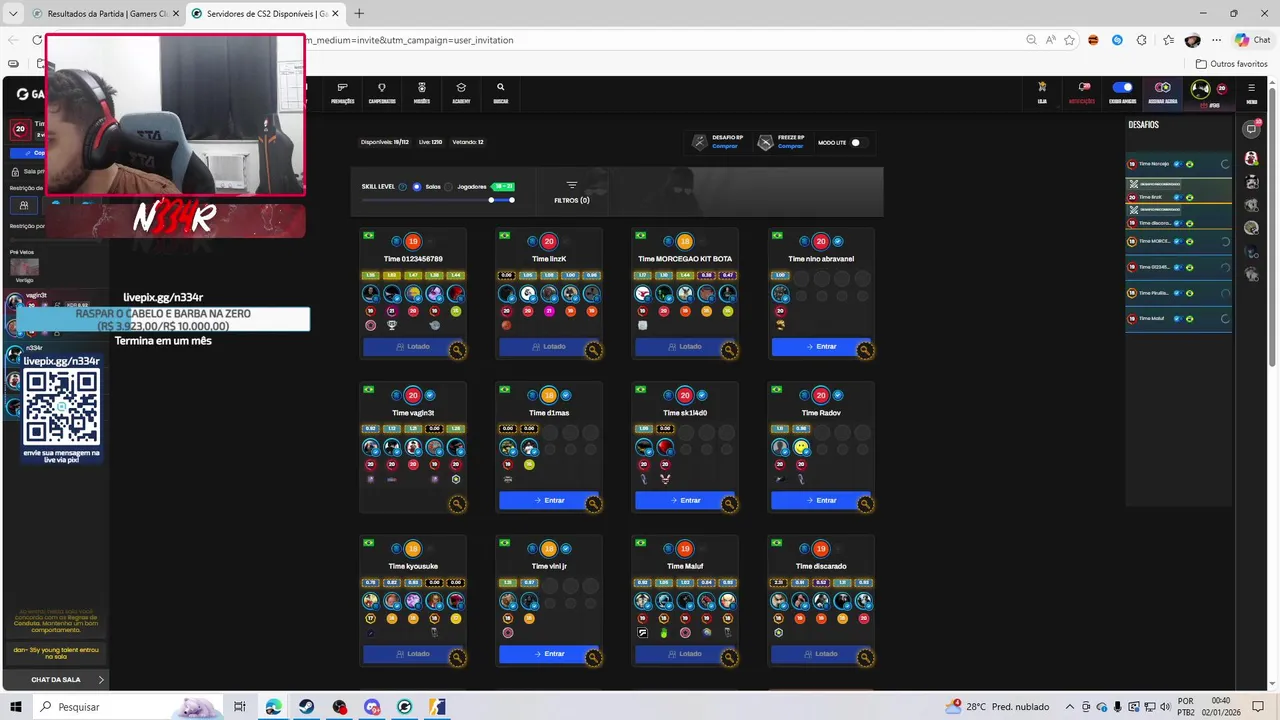Inspect Time Radov room with magnifier icon

click(x=865, y=504)
